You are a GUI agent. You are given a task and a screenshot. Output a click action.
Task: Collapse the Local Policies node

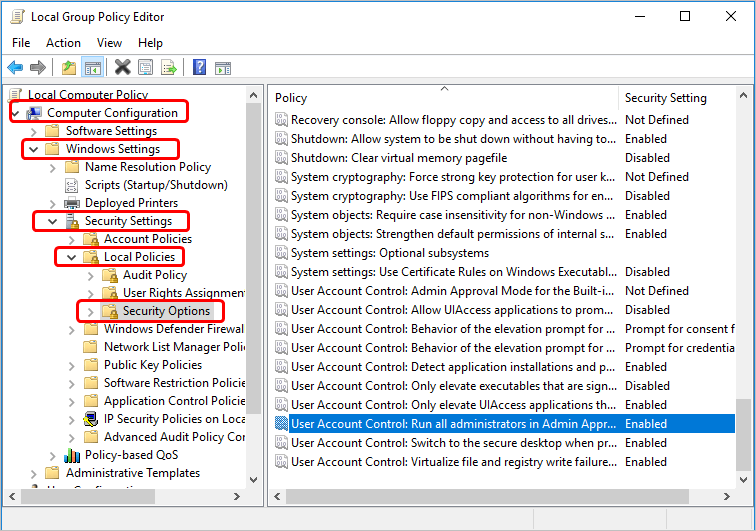pos(72,257)
